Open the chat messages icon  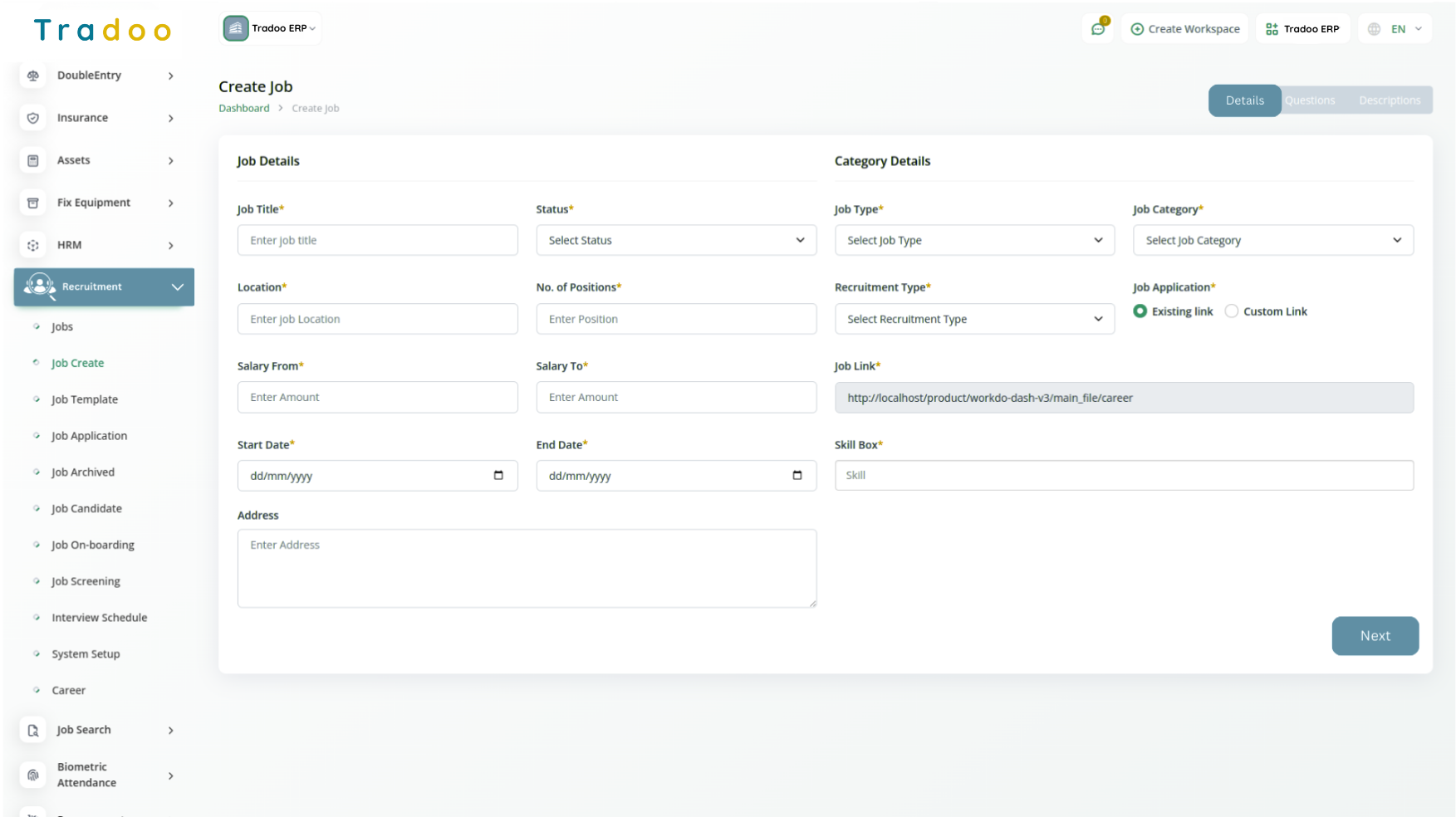click(1098, 29)
